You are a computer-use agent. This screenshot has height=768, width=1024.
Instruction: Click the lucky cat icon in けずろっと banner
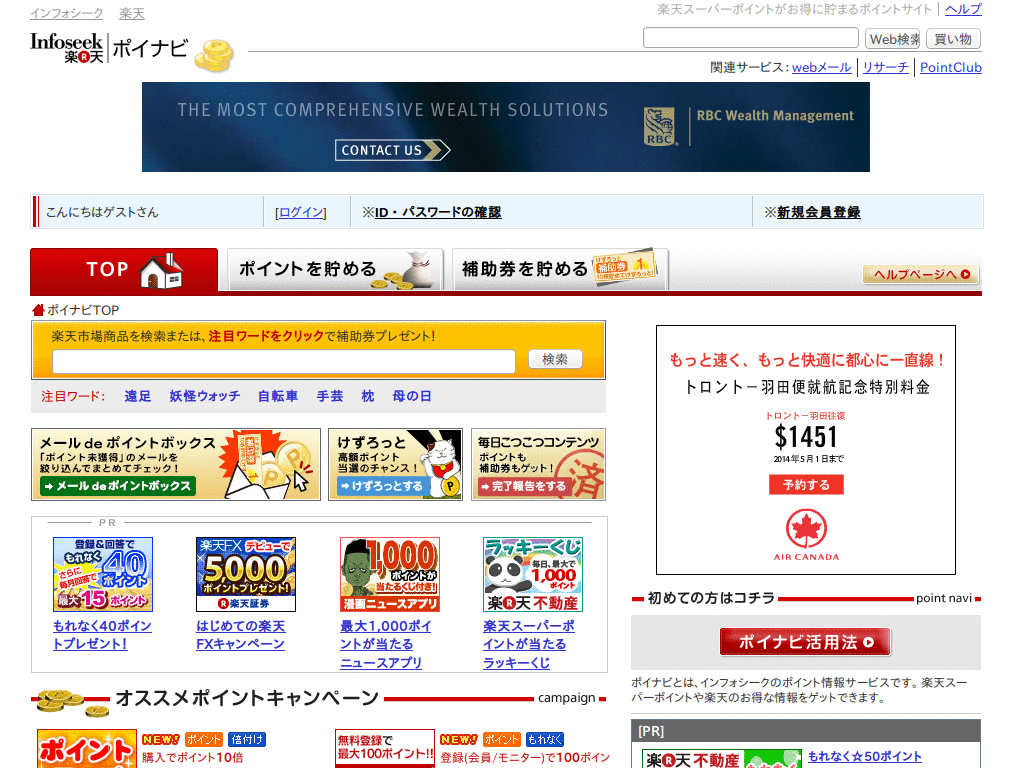[x=443, y=465]
